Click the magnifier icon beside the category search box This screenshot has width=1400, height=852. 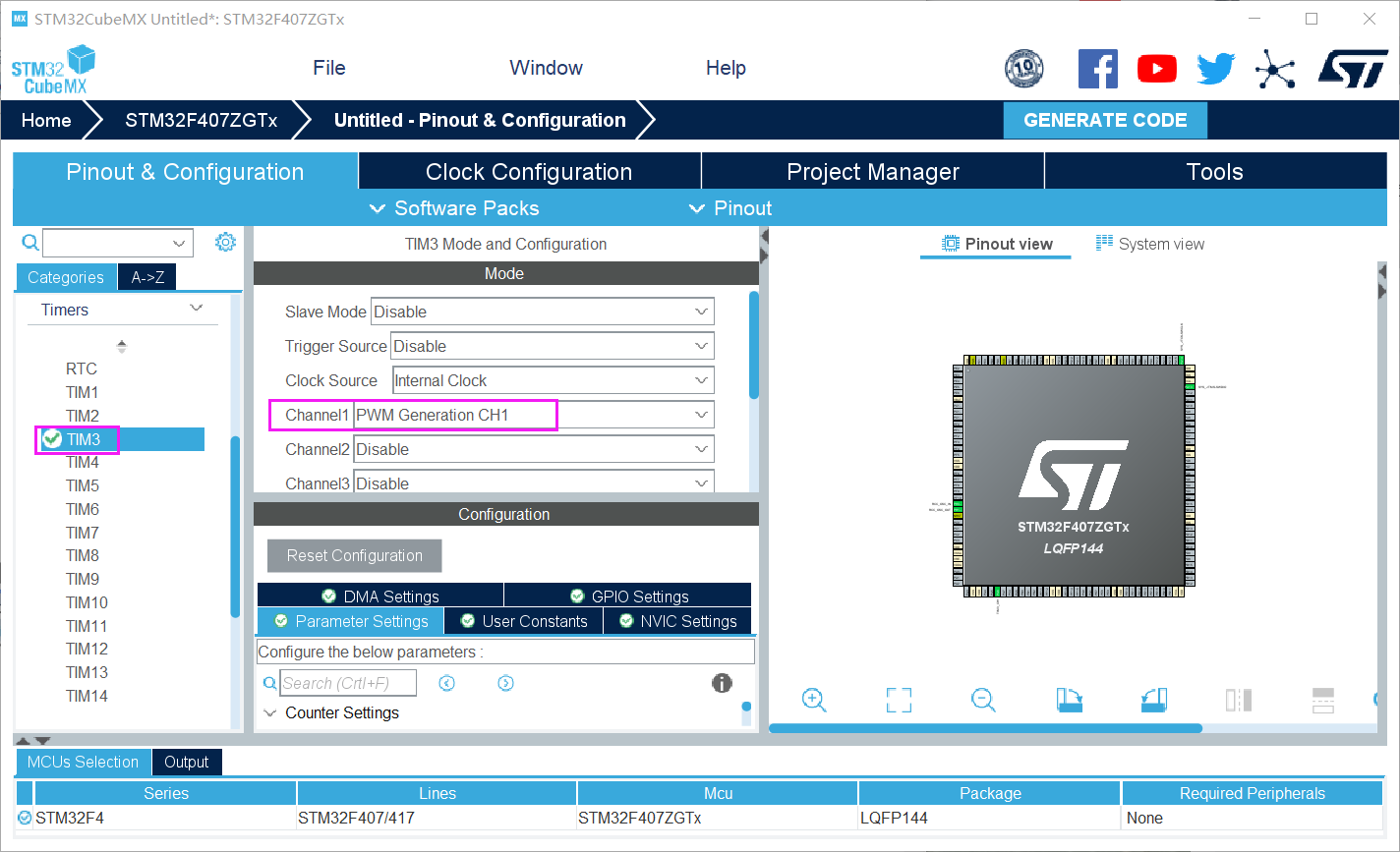[30, 243]
